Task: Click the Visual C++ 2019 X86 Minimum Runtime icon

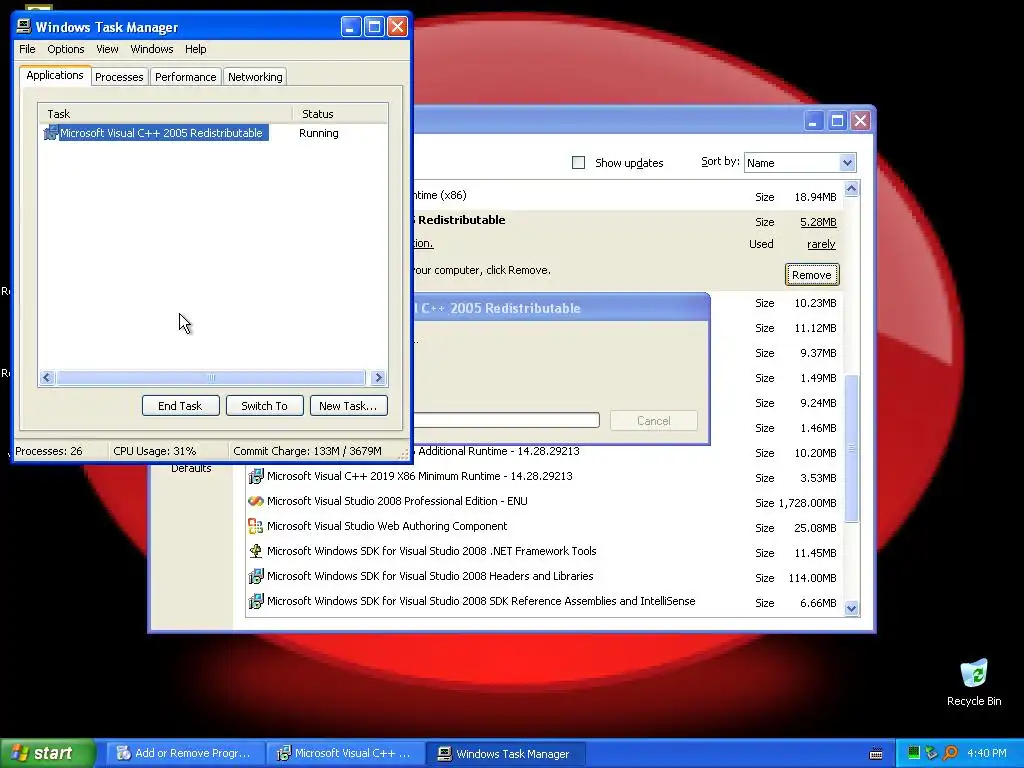Action: tap(255, 476)
